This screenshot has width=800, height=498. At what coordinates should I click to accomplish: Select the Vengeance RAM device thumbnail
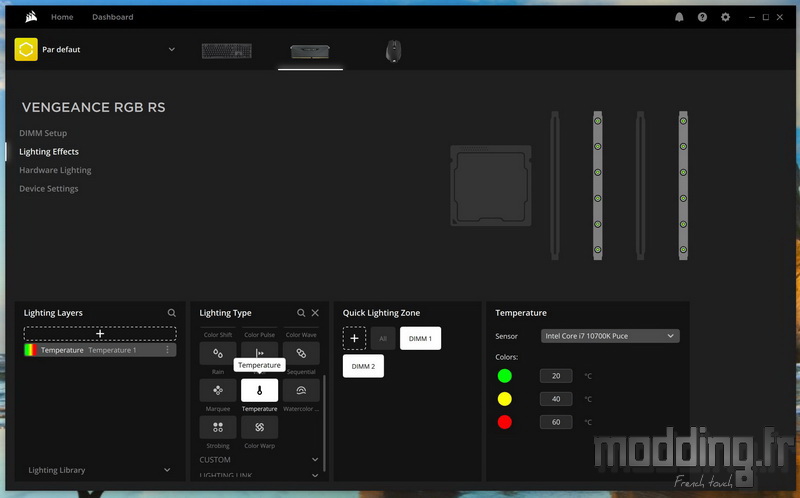click(x=310, y=51)
